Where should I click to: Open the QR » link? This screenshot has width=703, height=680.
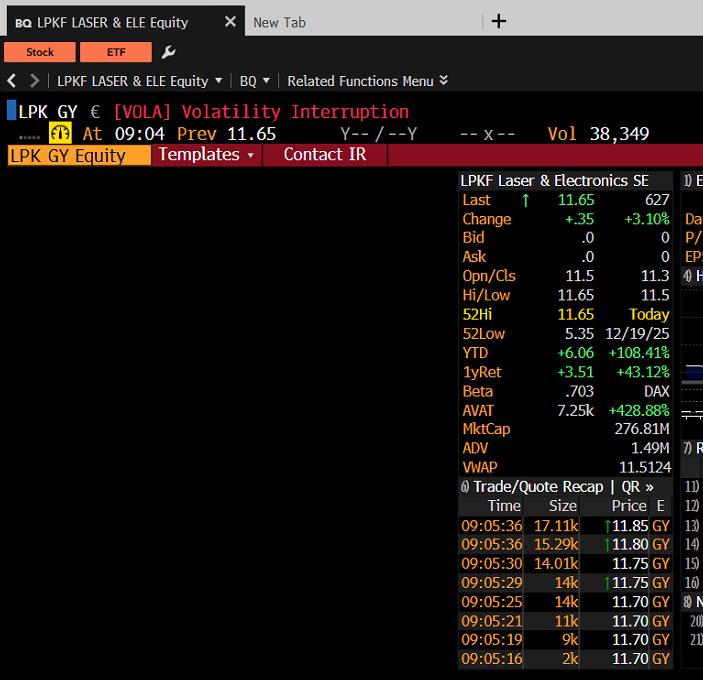(x=637, y=487)
